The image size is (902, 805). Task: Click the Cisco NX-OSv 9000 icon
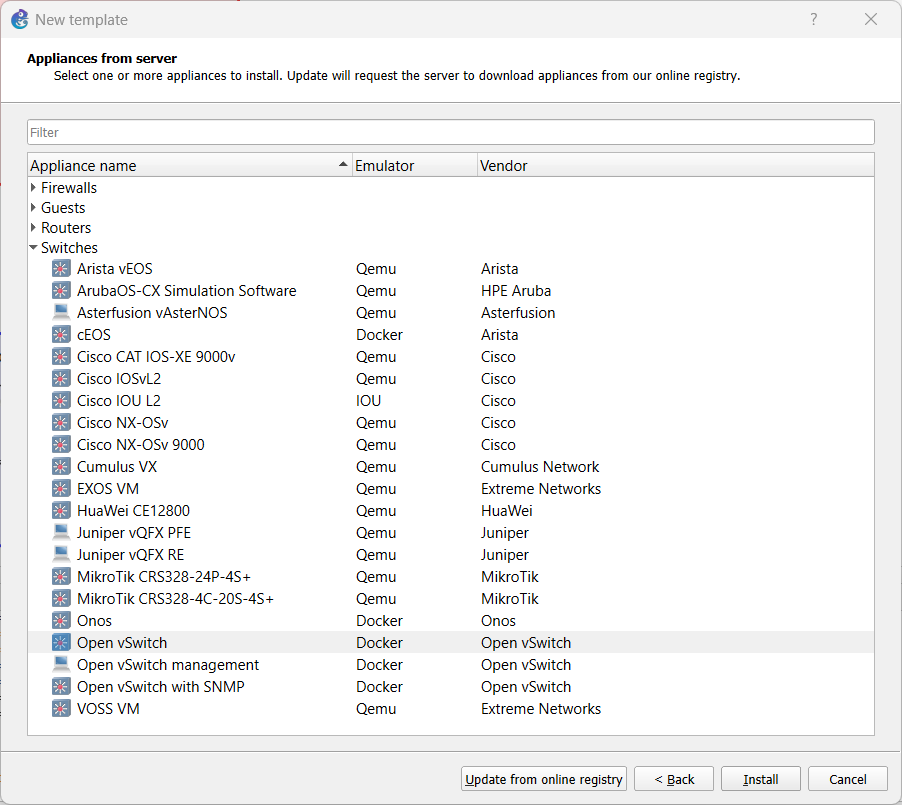pyautogui.click(x=61, y=445)
